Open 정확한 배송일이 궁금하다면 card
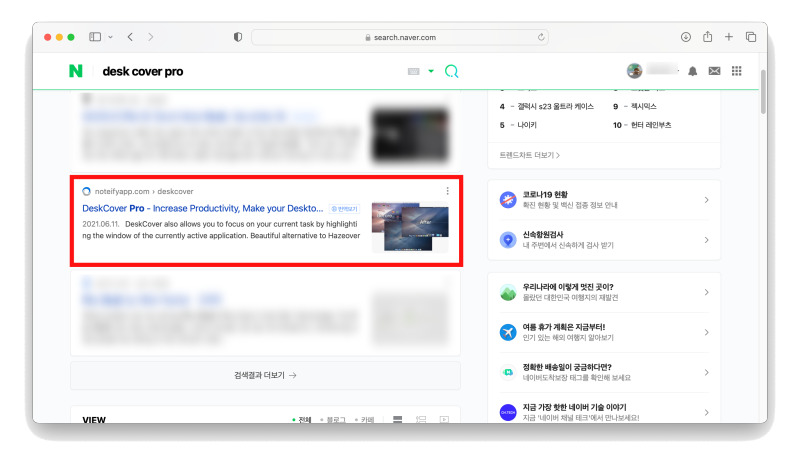 (604, 372)
